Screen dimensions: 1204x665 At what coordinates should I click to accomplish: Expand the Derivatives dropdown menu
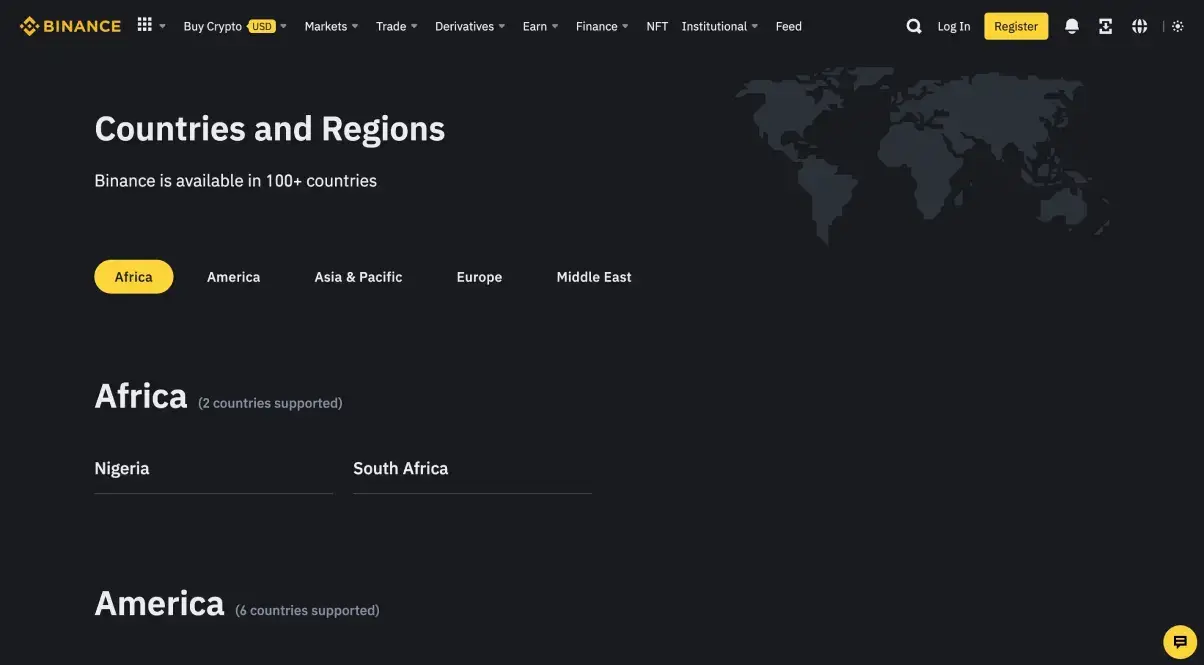point(470,27)
